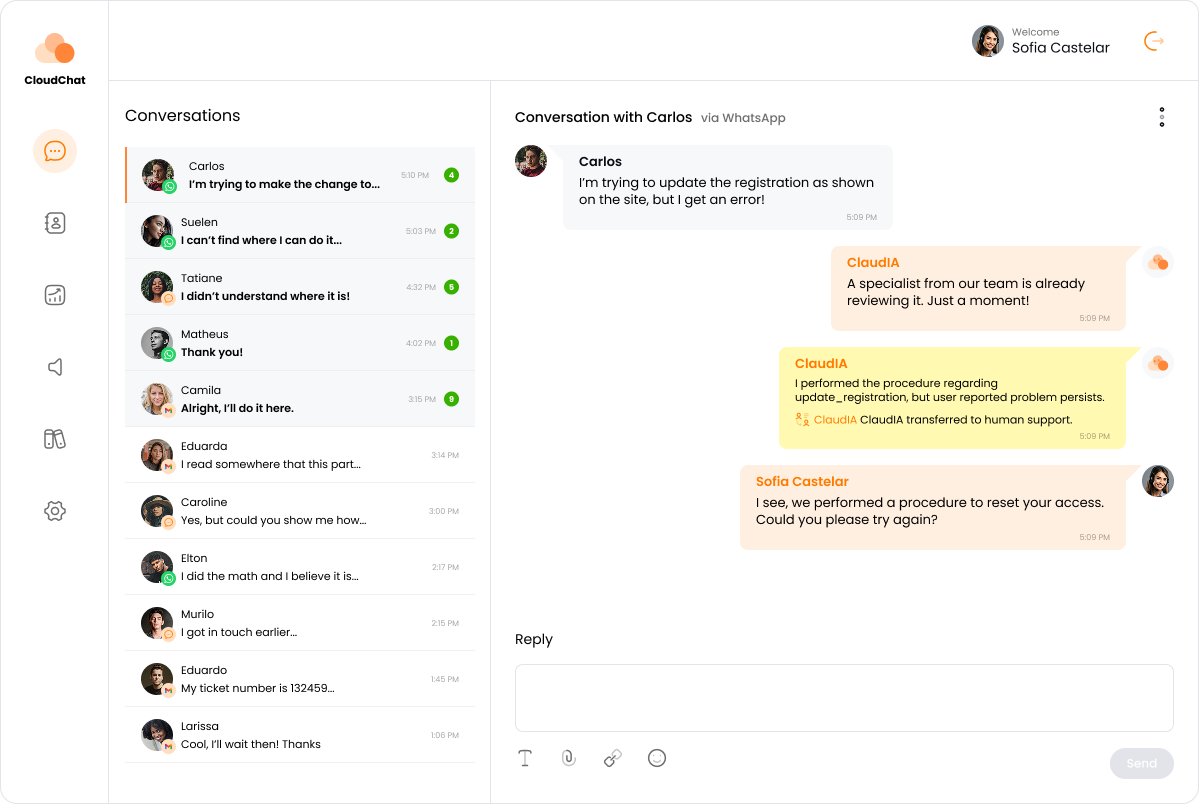Open Camila conversation in the list
Viewport: 1199px width, 804px height.
coord(301,399)
